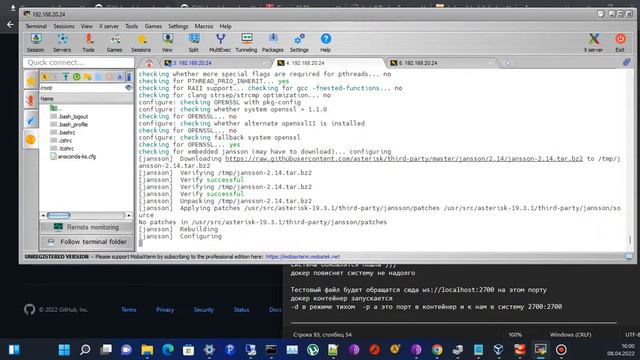Click the paperclip icon at tab bar end
This screenshot has width=640, height=360.
[x=627, y=62]
